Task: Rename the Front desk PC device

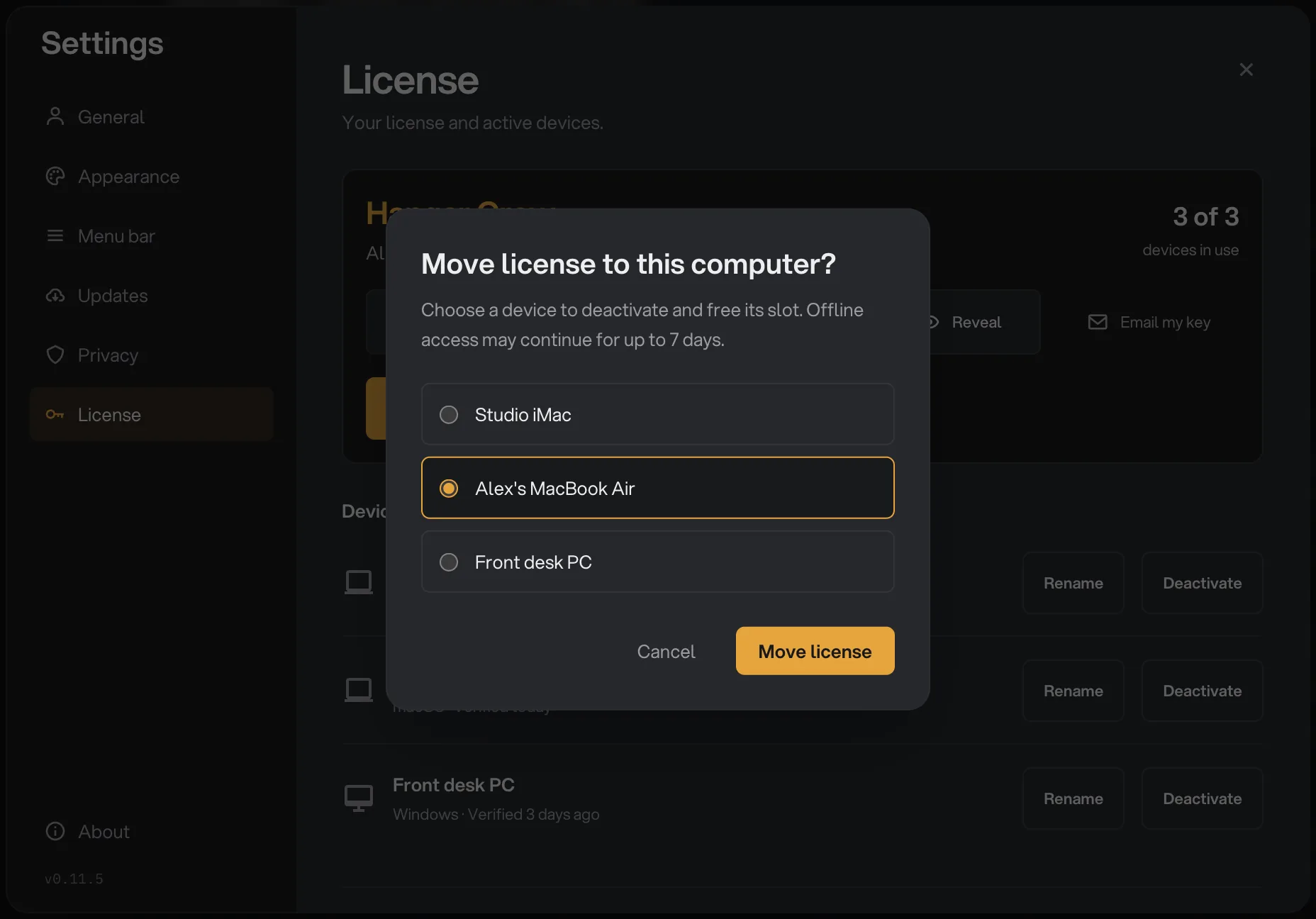Action: pyautogui.click(x=1073, y=798)
